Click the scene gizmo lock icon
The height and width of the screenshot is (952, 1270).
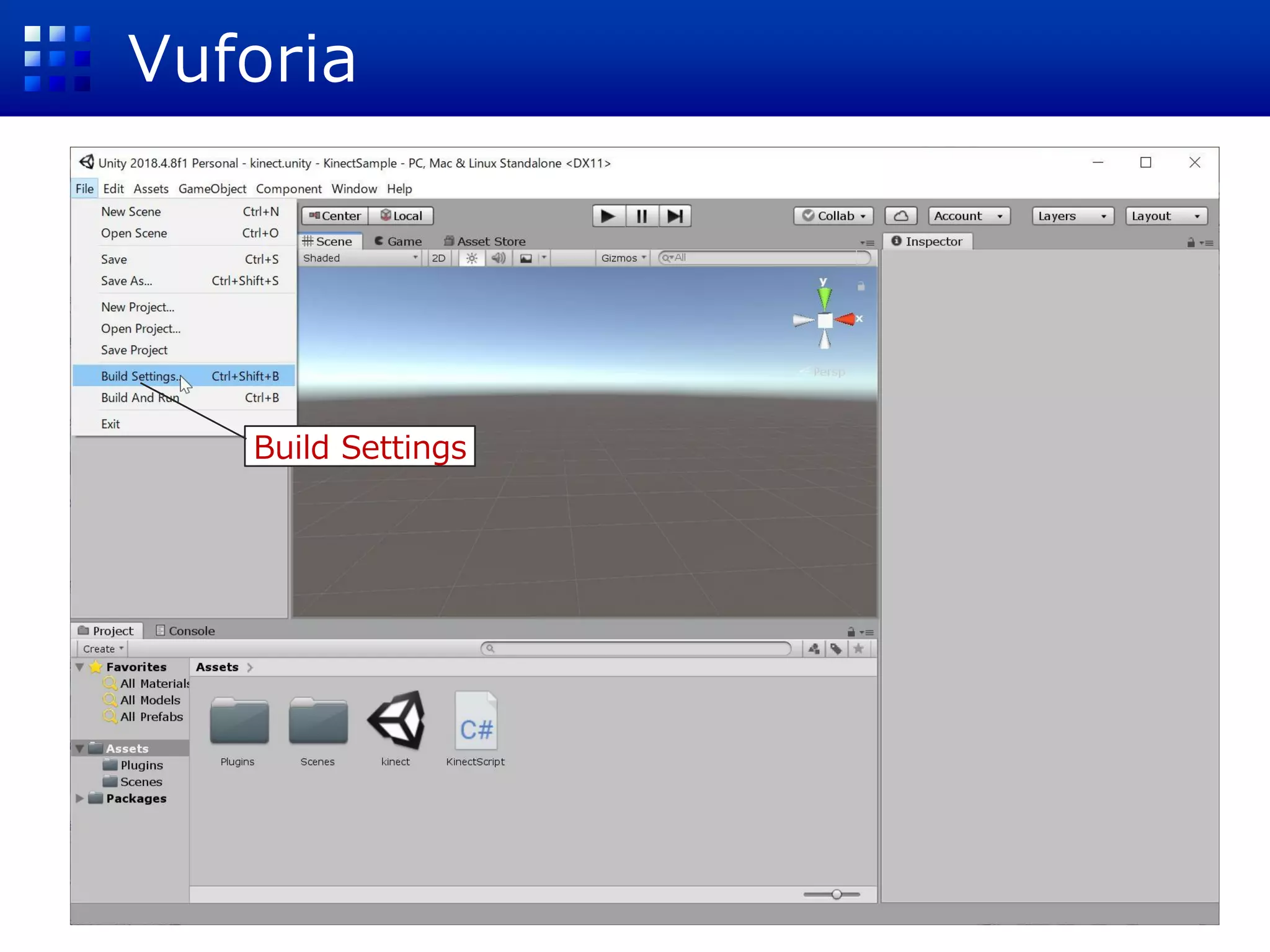tap(861, 286)
